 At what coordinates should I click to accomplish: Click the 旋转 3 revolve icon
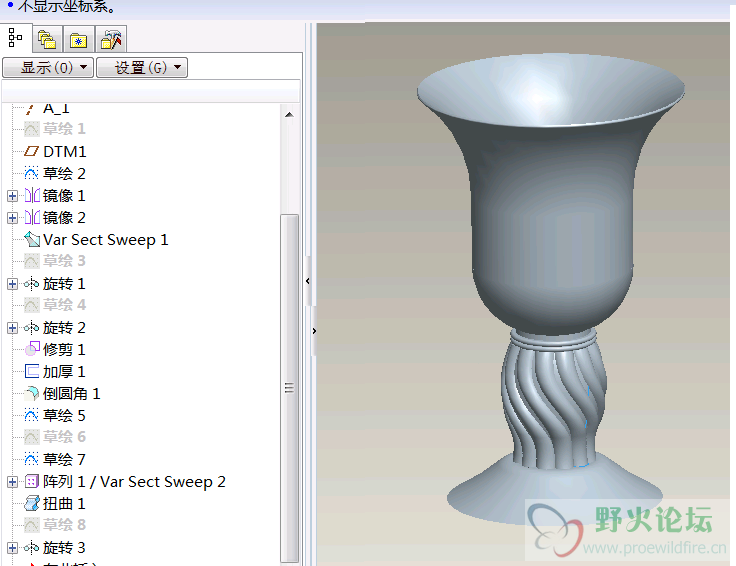point(31,547)
